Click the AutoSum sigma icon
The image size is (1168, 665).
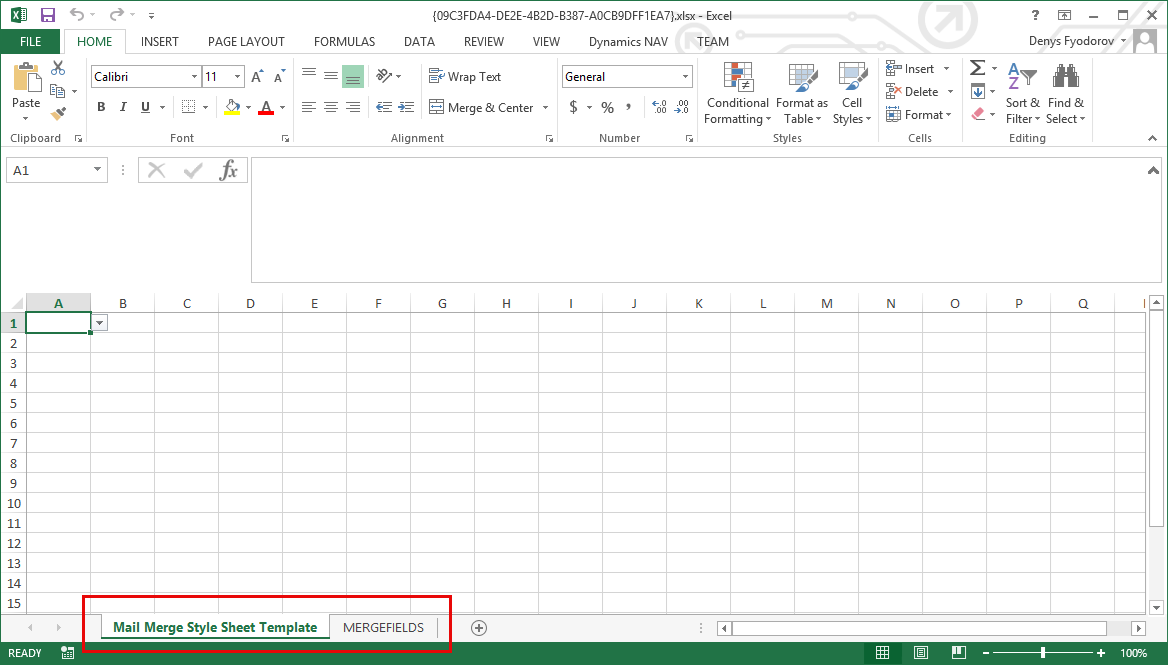click(x=977, y=68)
